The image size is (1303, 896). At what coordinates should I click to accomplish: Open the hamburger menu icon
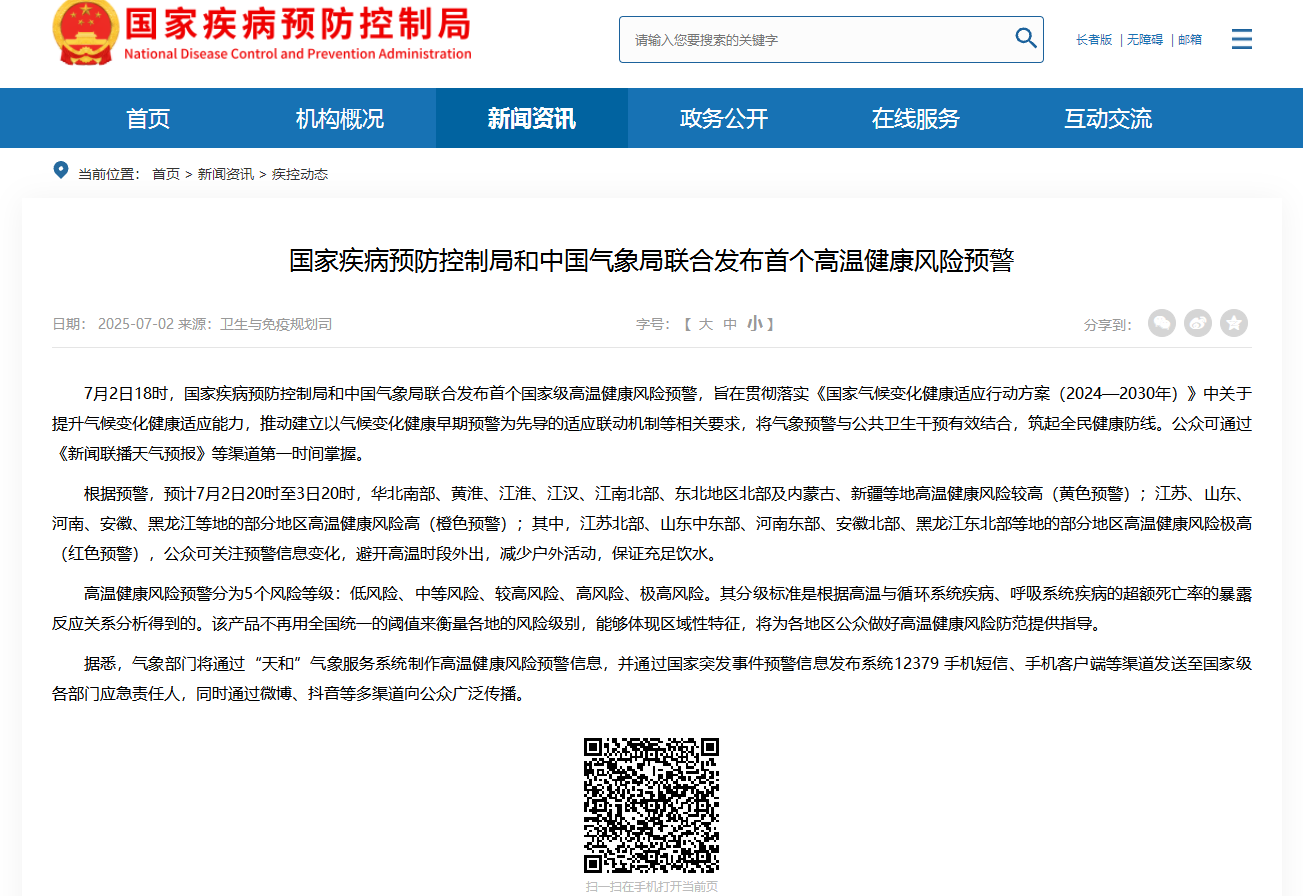(x=1241, y=40)
